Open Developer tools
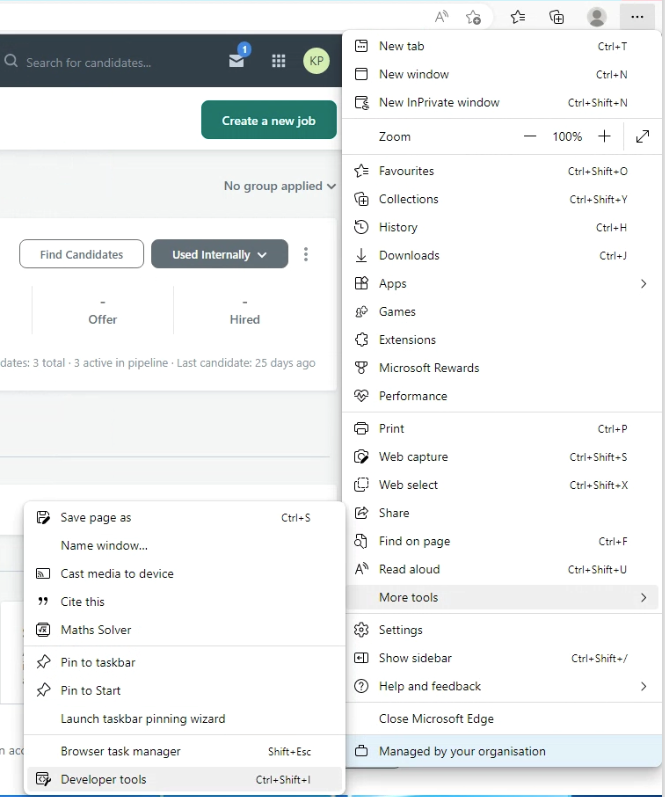This screenshot has height=797, width=665. (x=185, y=780)
